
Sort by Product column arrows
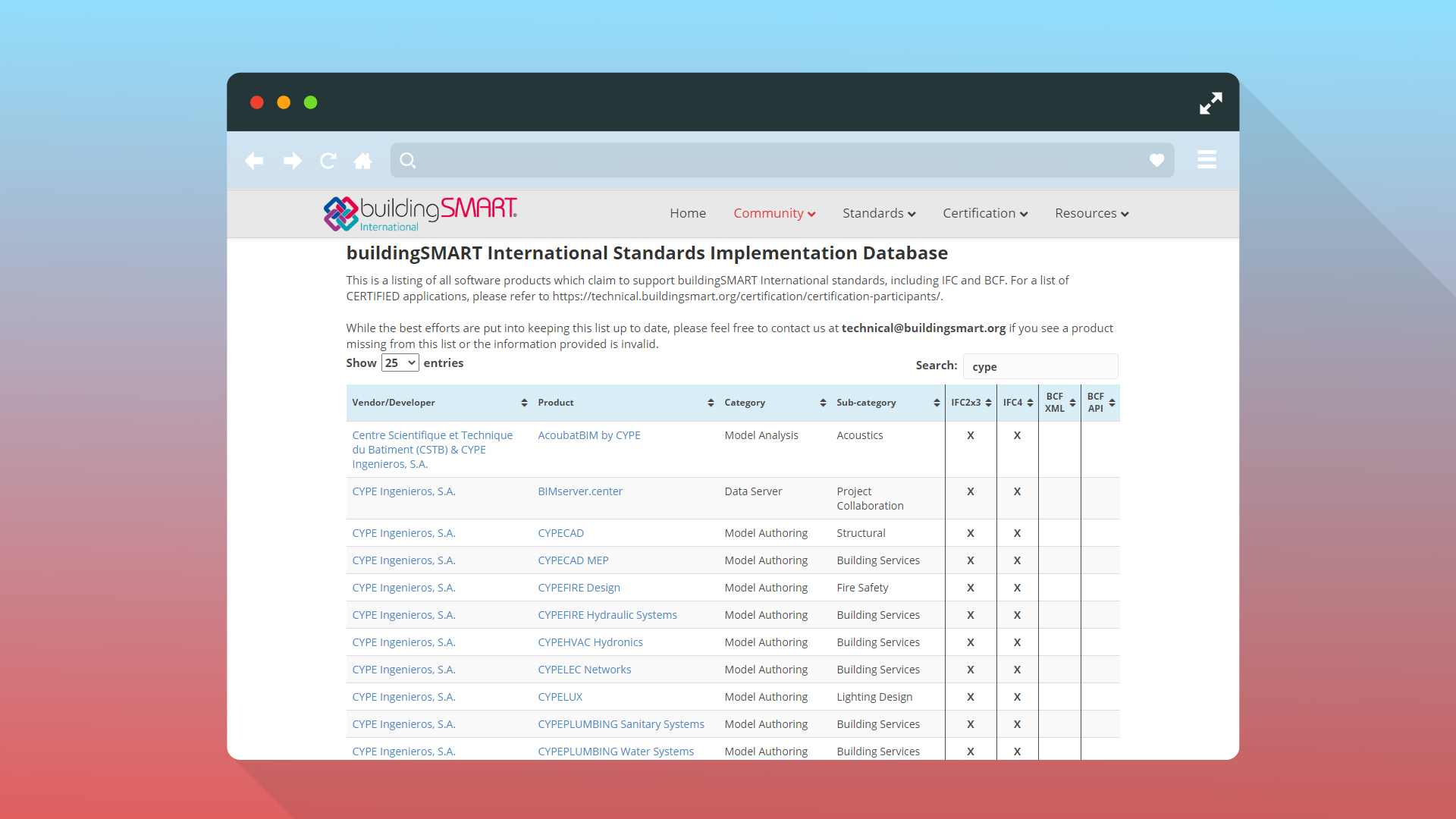coord(711,403)
